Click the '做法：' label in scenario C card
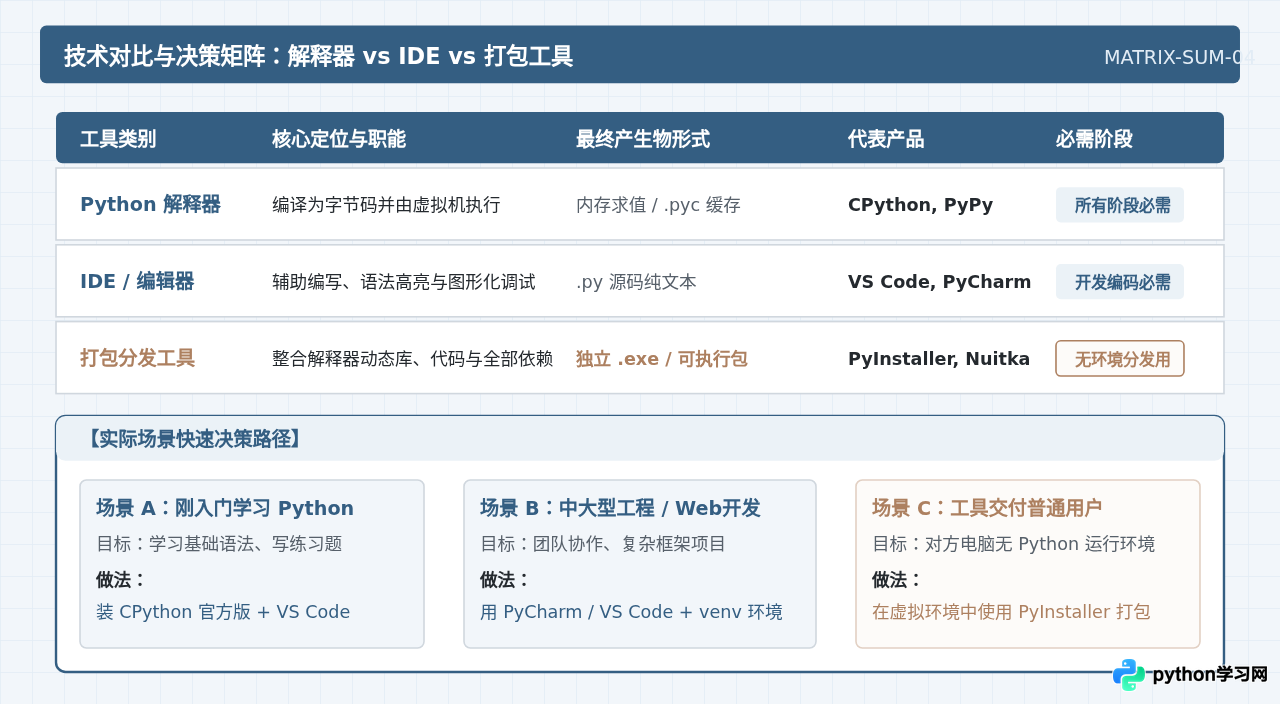 click(897, 580)
